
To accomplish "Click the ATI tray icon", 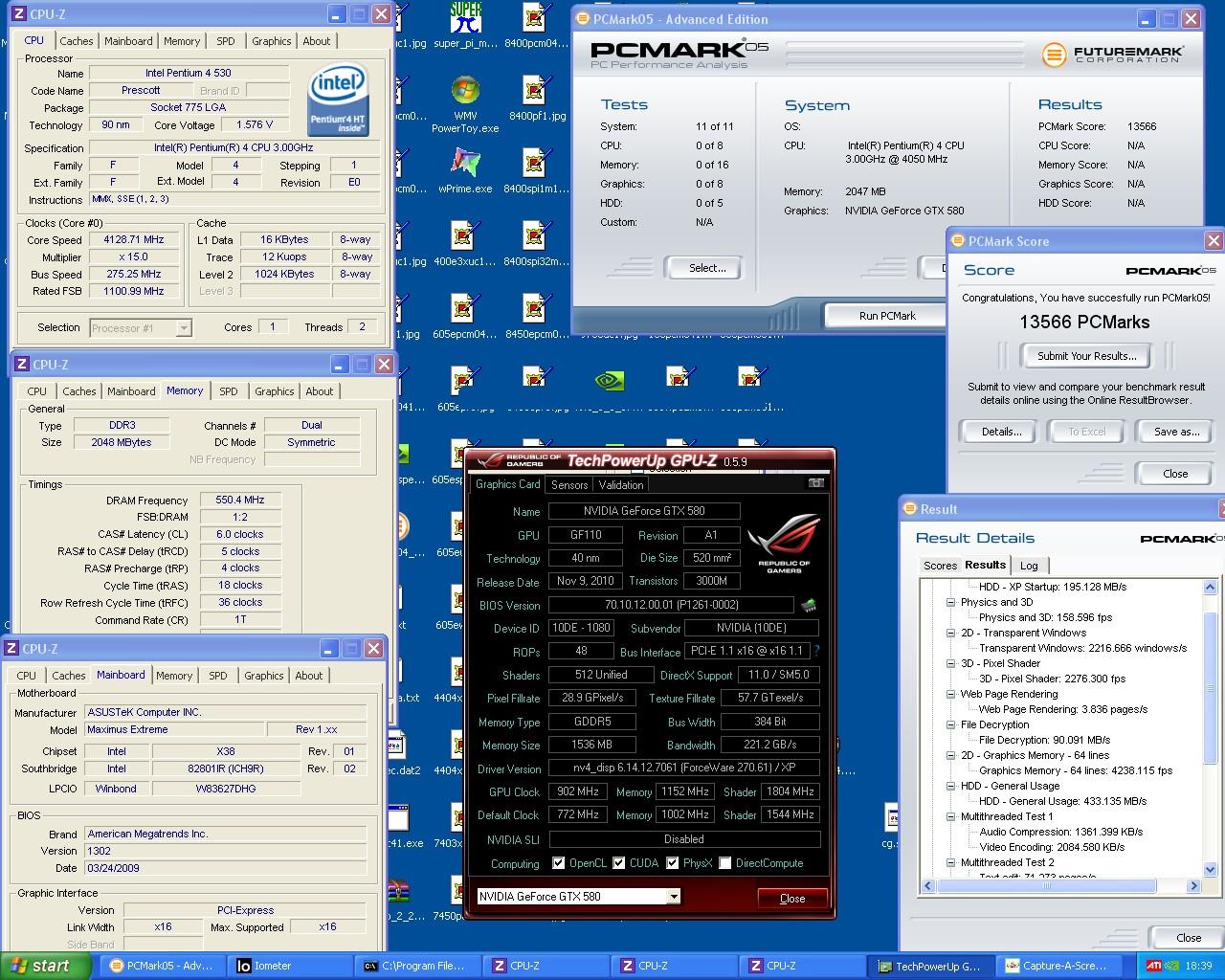I will tap(1153, 966).
